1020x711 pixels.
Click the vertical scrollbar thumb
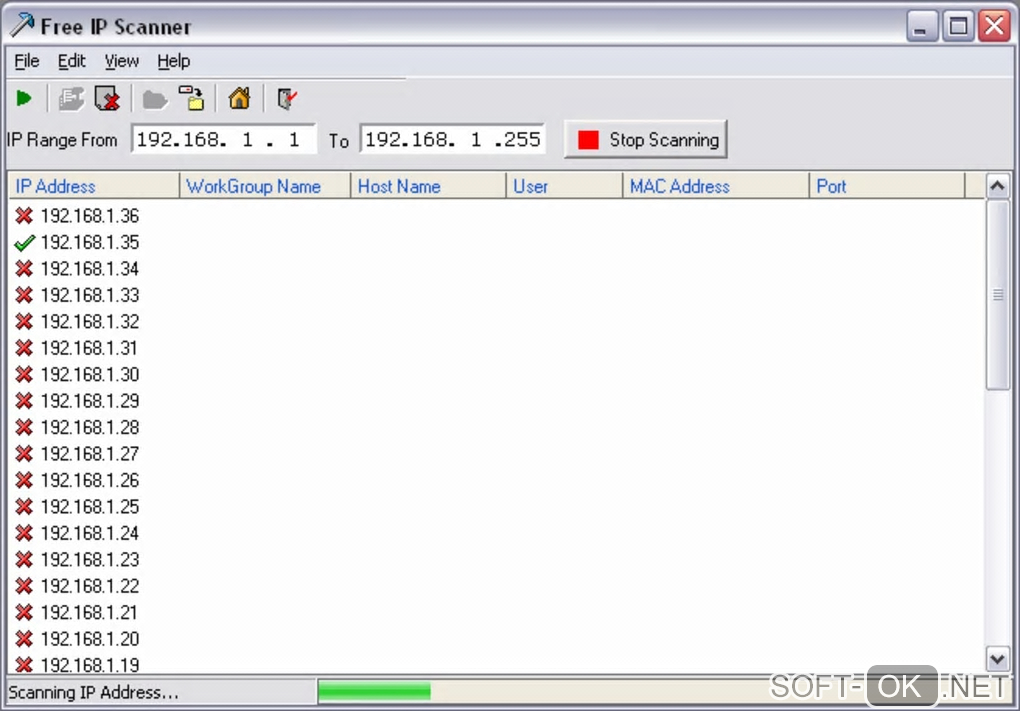[x=997, y=295]
